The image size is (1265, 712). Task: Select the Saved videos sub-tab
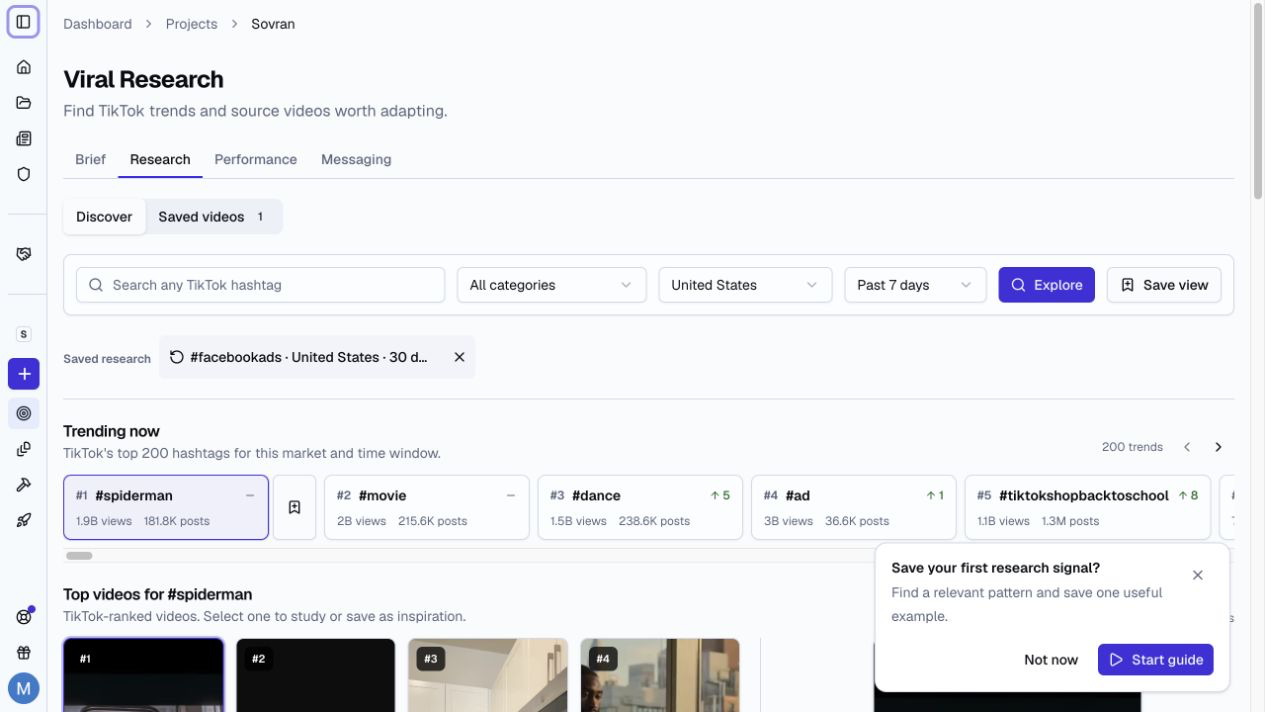pyautogui.click(x=213, y=217)
